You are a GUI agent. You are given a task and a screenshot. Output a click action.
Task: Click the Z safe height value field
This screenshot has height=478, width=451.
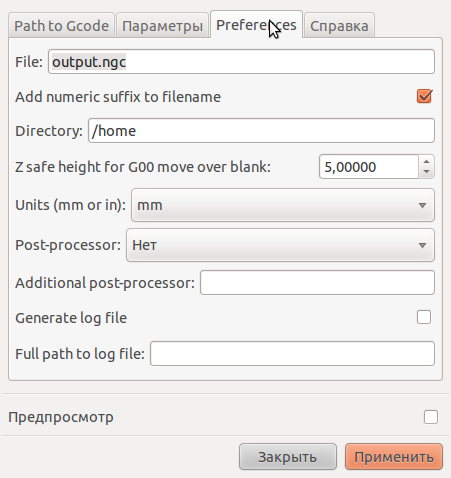click(x=369, y=167)
